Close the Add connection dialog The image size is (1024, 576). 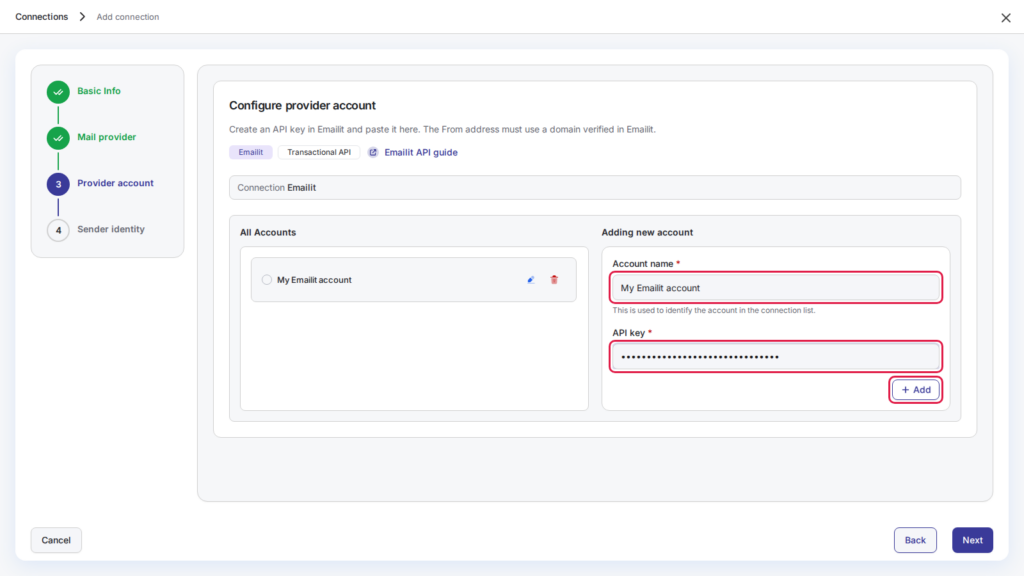(x=1006, y=18)
